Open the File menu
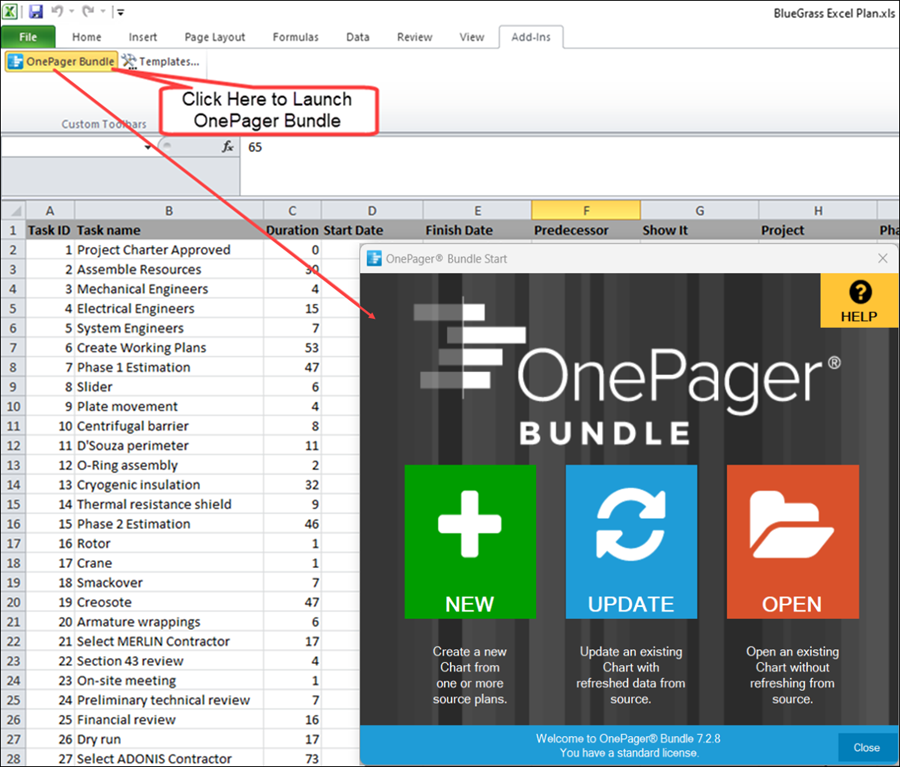Image resolution: width=900 pixels, height=767 pixels. (29, 37)
